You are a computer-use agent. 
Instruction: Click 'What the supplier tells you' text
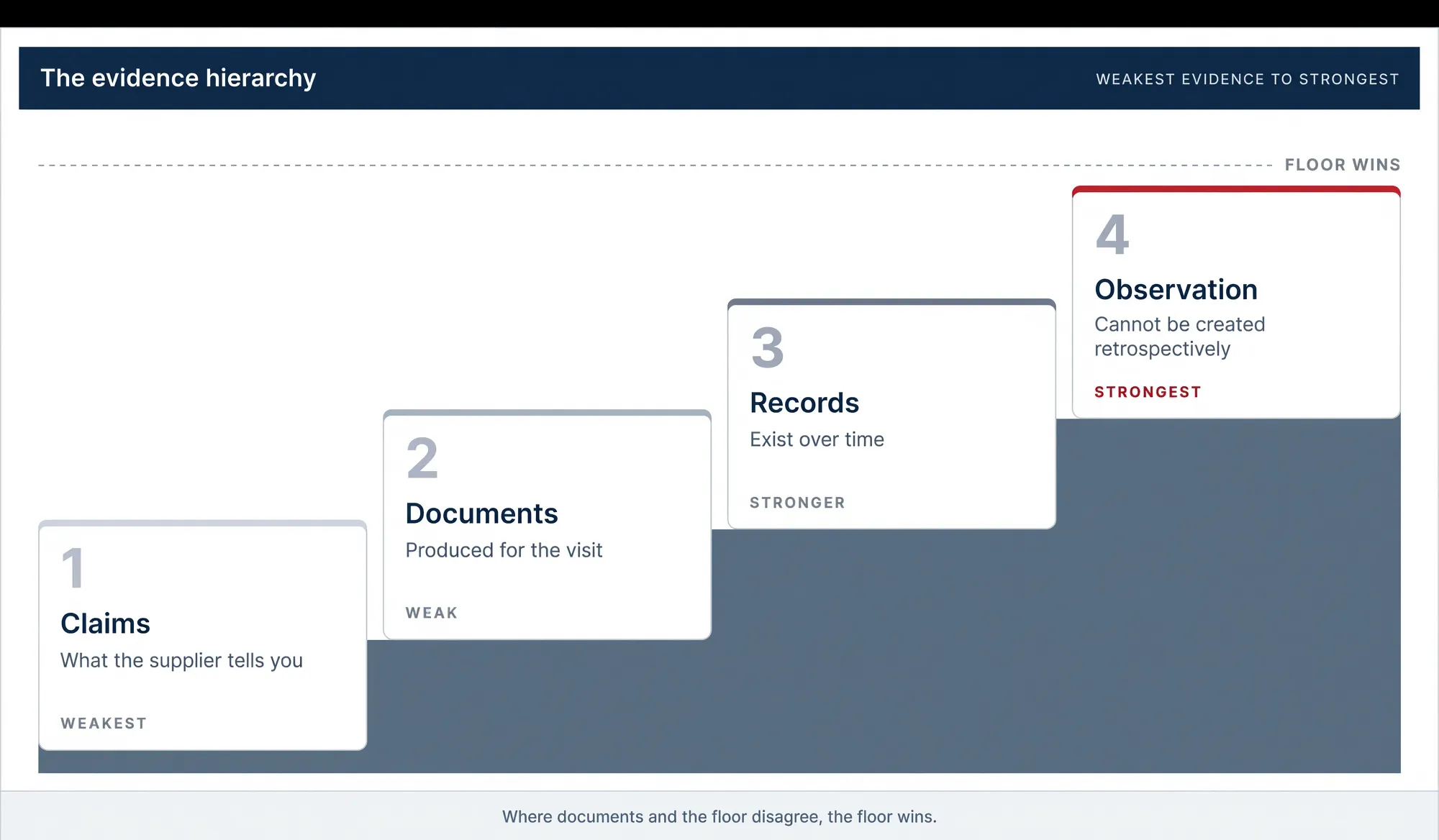point(181,661)
